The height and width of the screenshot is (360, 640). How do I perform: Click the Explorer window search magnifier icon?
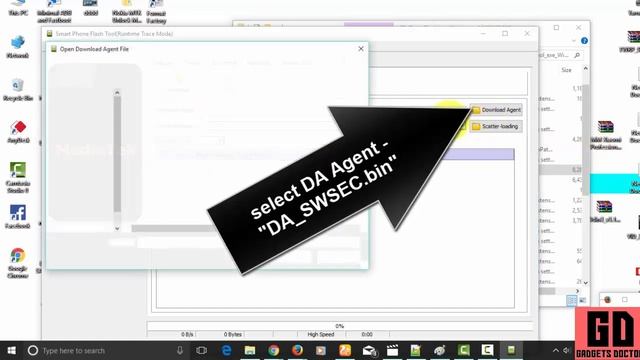coord(577,55)
